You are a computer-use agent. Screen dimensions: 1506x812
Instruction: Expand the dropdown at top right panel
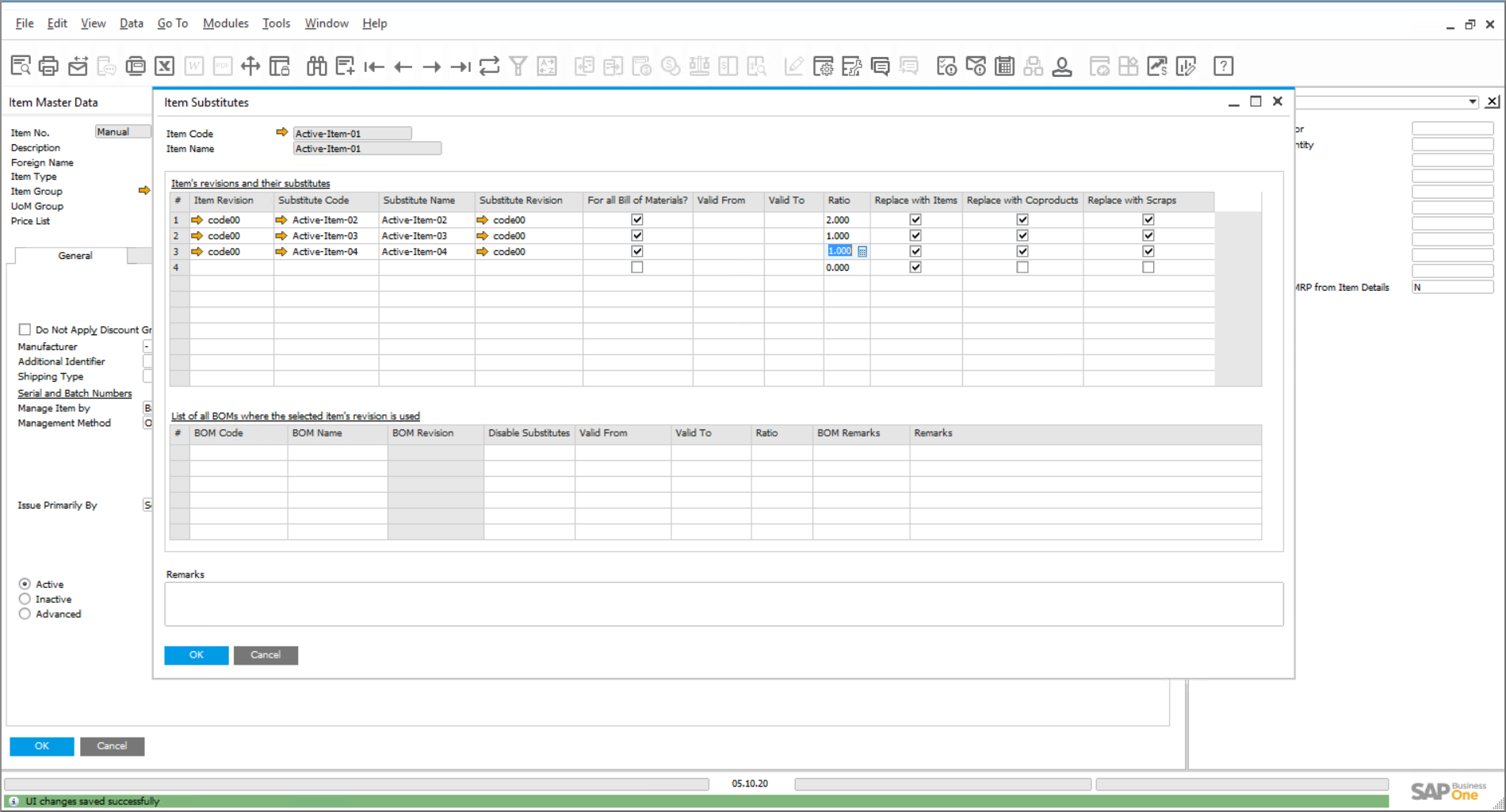point(1472,102)
